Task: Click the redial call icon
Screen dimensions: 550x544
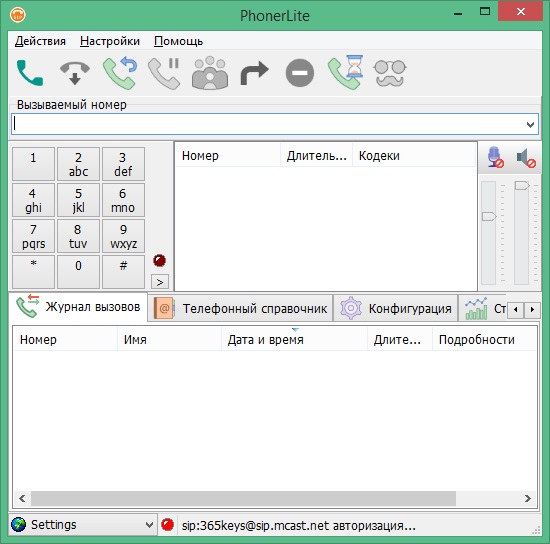Action: [120, 73]
